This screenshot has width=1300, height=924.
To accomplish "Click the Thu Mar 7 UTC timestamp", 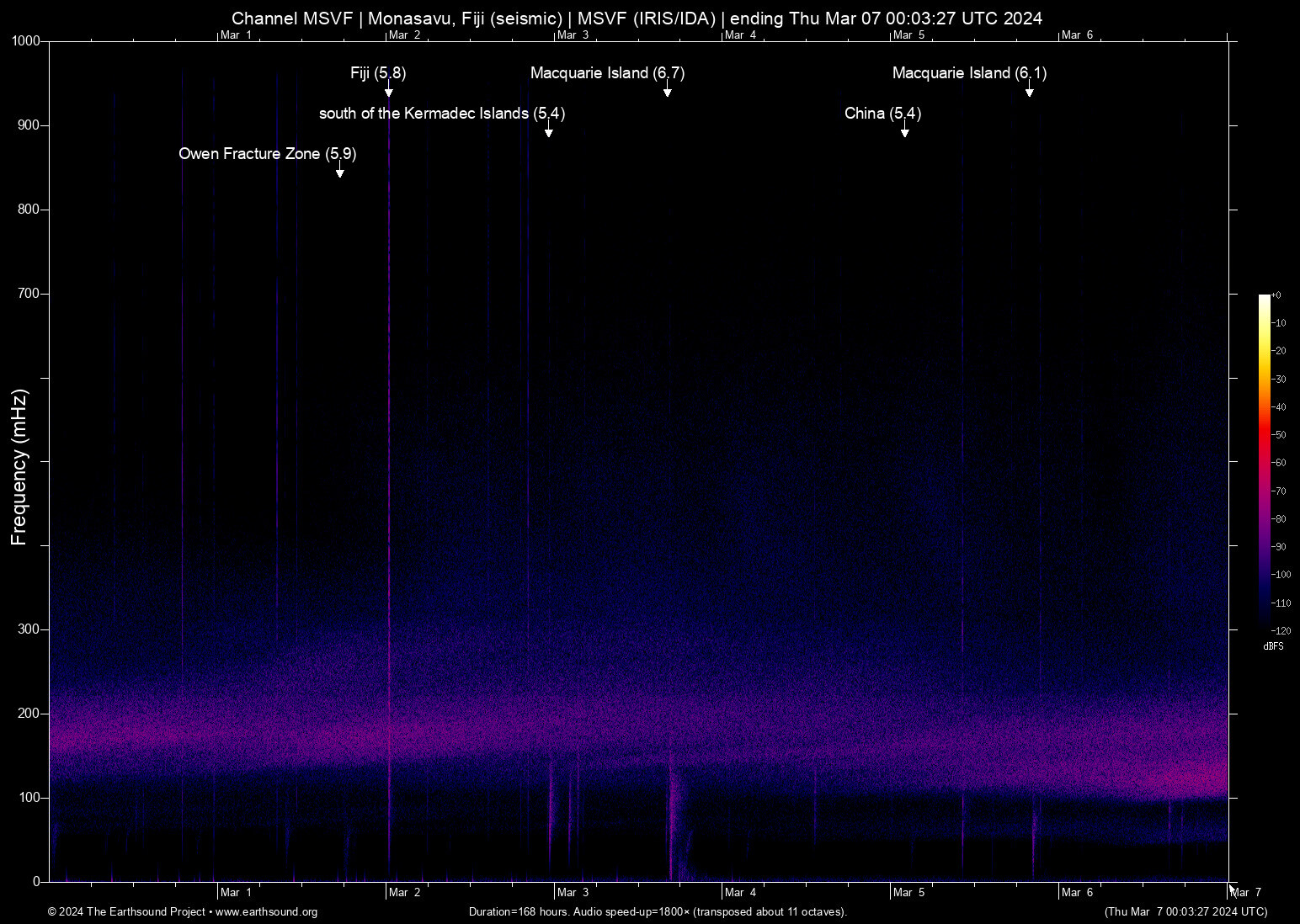I will [x=1187, y=912].
